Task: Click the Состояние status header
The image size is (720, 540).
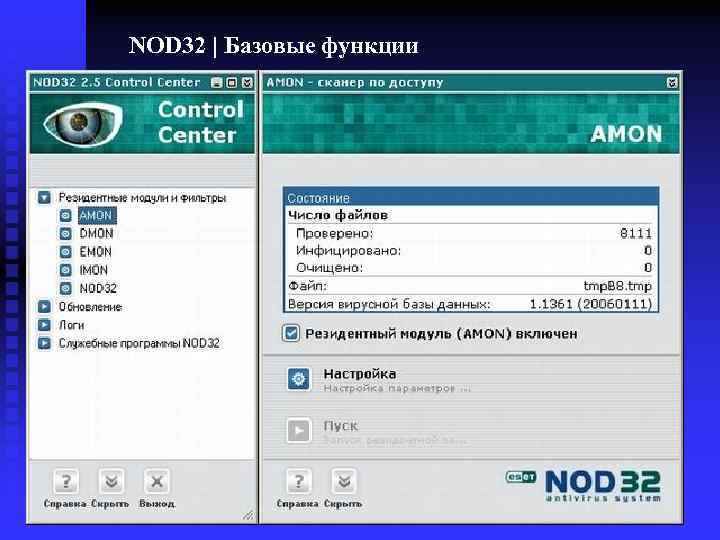Action: pyautogui.click(x=471, y=198)
